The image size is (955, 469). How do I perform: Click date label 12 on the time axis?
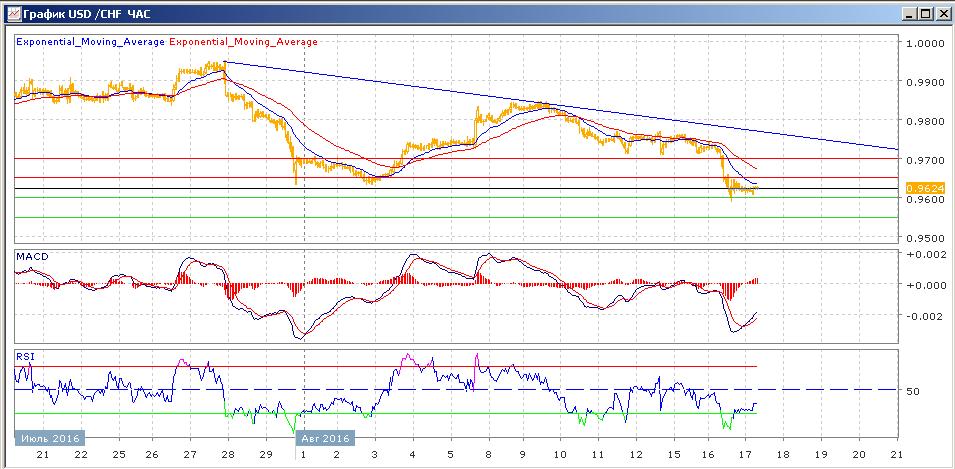click(636, 454)
